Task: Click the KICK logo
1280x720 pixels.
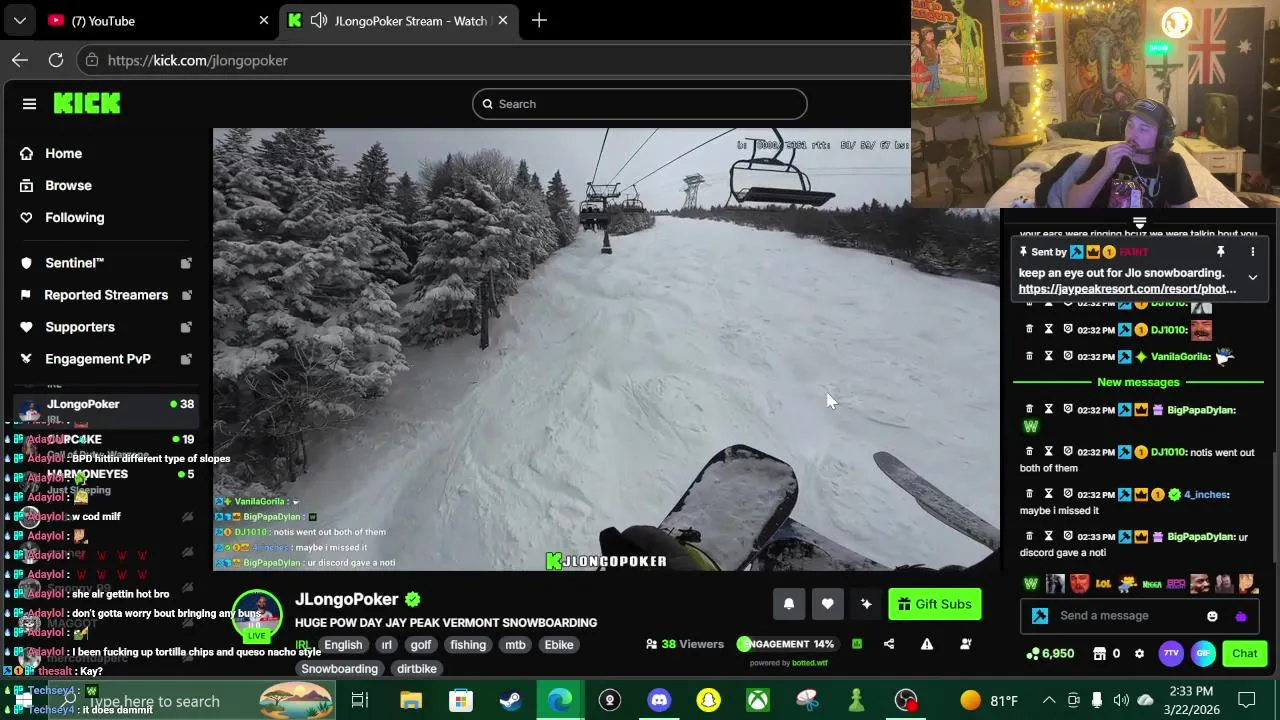Action: click(87, 103)
